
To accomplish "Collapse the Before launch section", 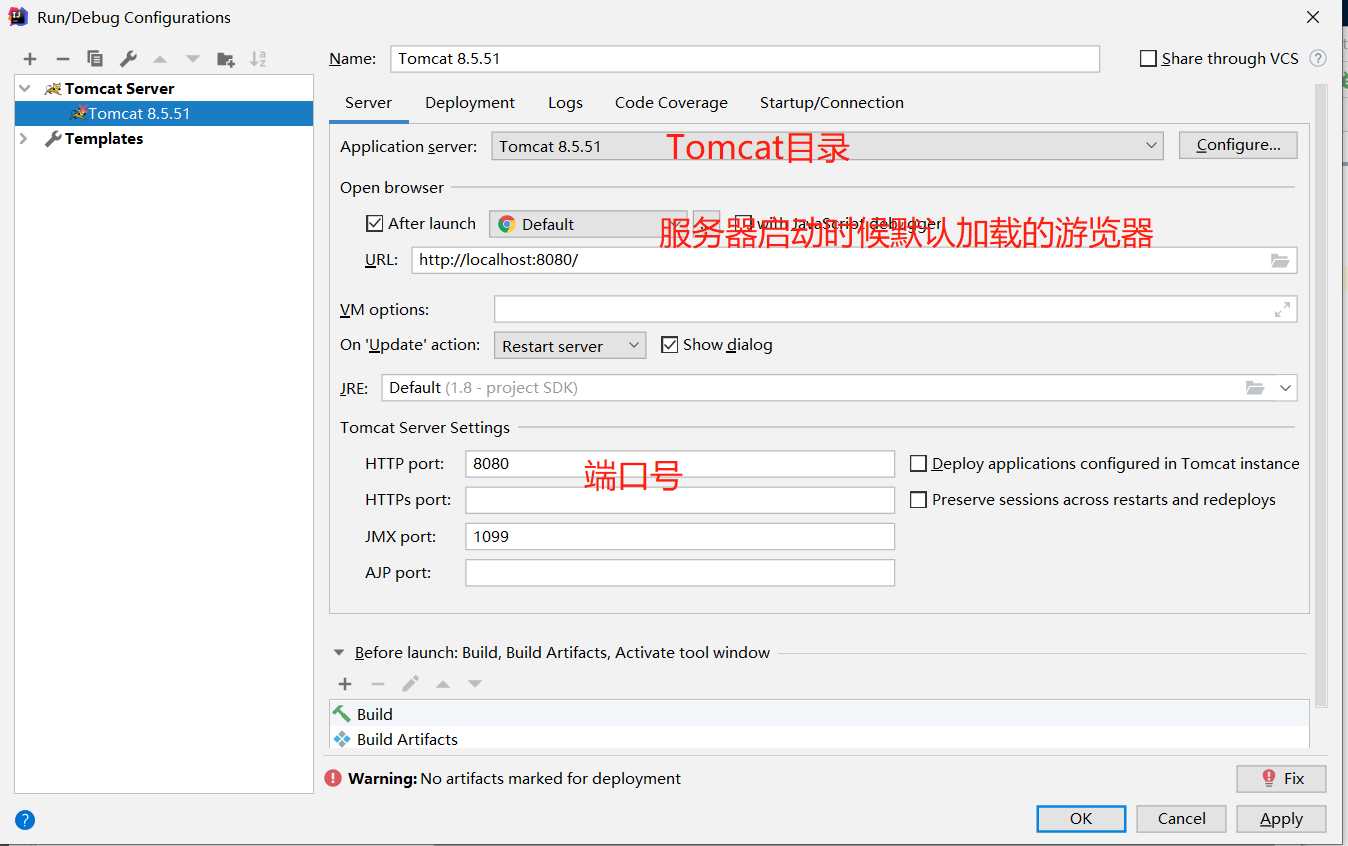I will [338, 653].
